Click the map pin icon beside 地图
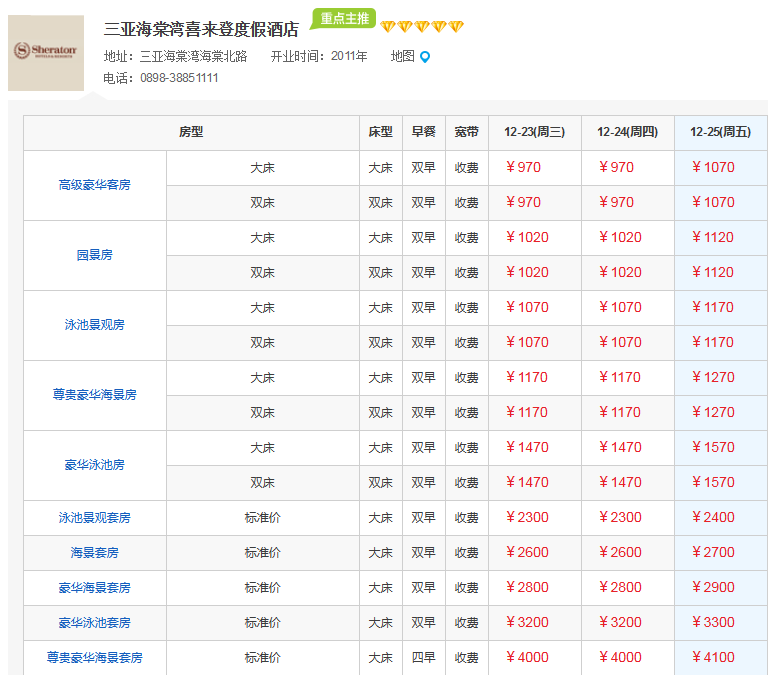Screen dimensions: 768x675 coord(425,57)
